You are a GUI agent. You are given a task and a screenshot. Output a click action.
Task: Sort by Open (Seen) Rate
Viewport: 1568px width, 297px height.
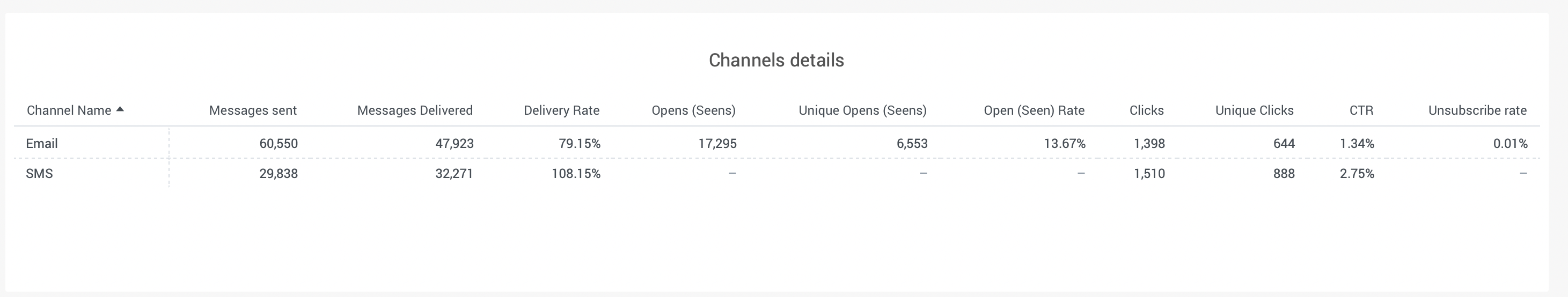pos(1034,111)
